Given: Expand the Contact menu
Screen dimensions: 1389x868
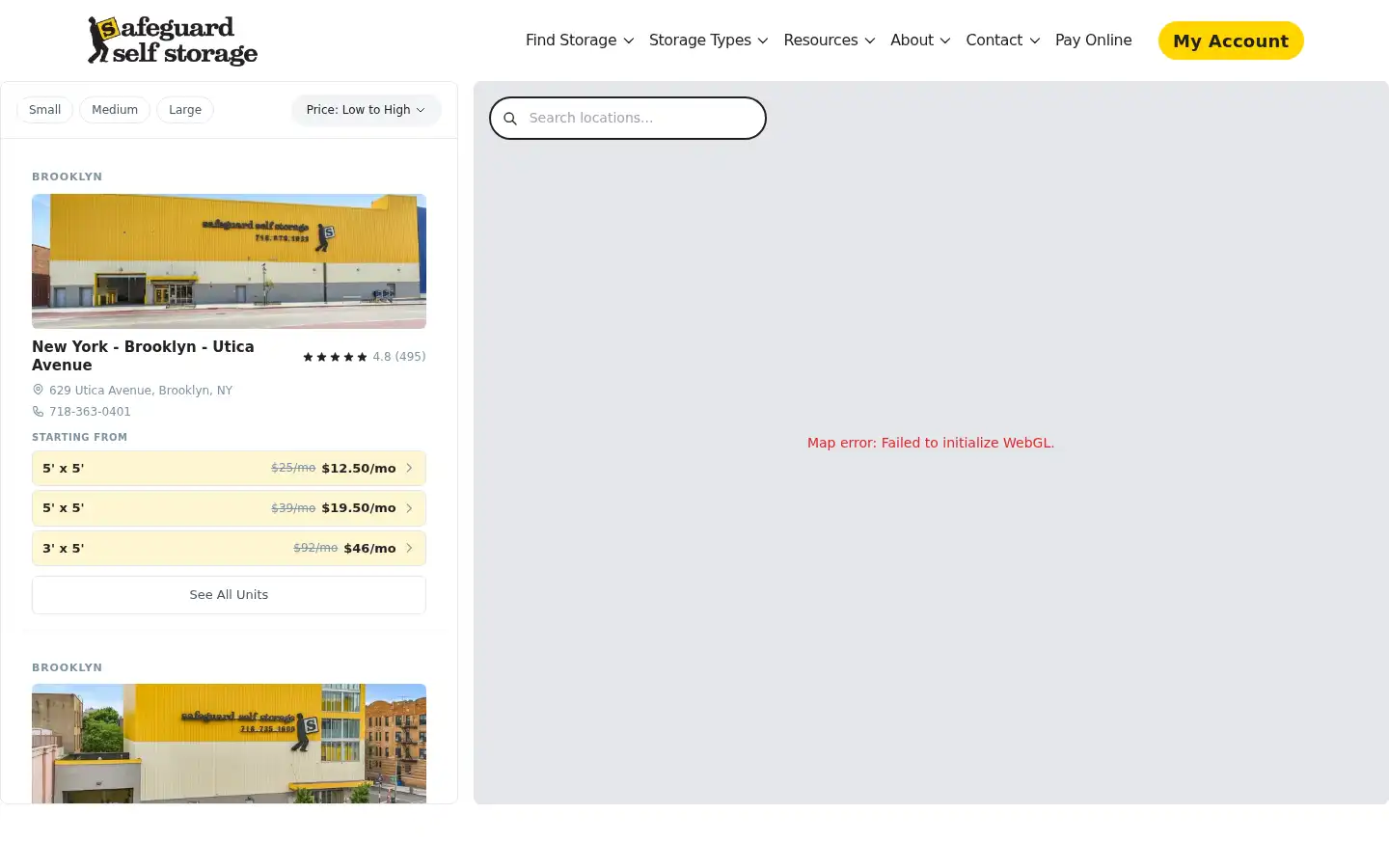Looking at the screenshot, I should pyautogui.click(x=1003, y=41).
